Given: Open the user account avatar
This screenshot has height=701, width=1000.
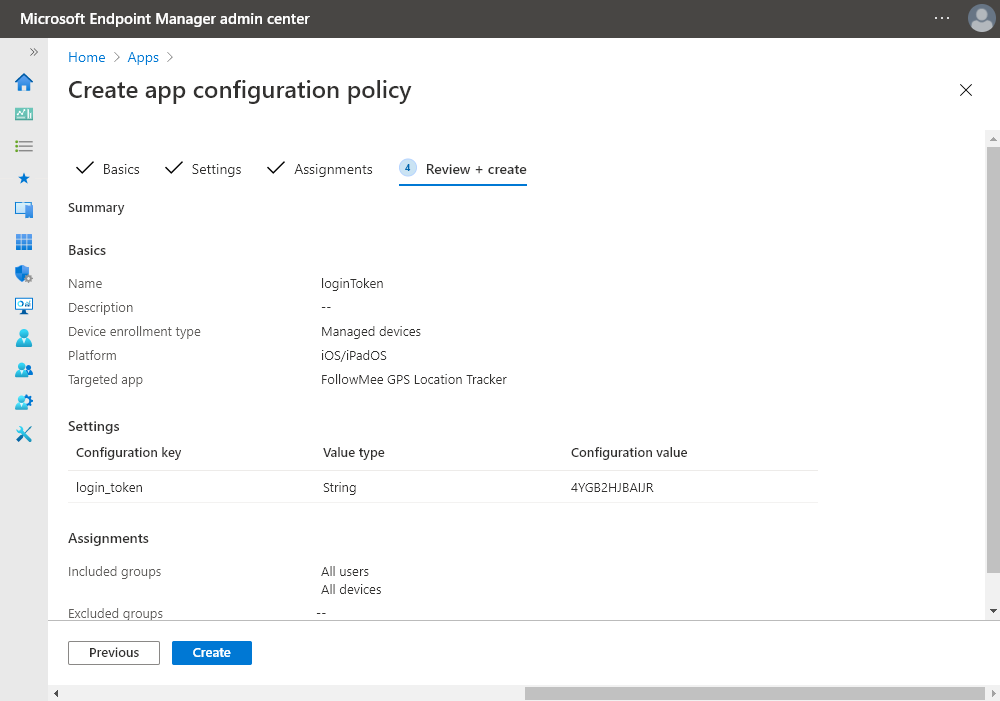Looking at the screenshot, I should (x=981, y=18).
